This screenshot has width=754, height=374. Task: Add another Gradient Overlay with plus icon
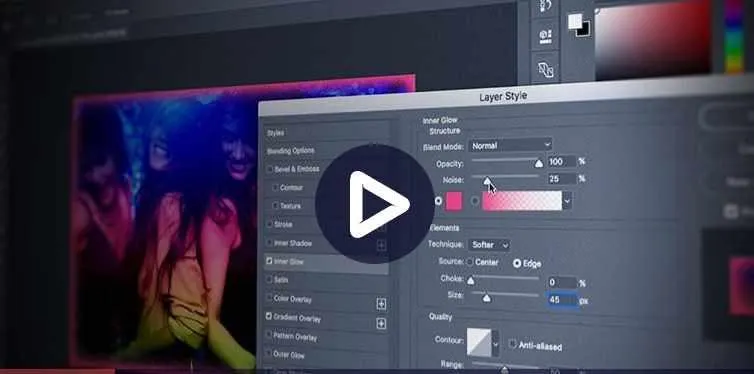(381, 324)
